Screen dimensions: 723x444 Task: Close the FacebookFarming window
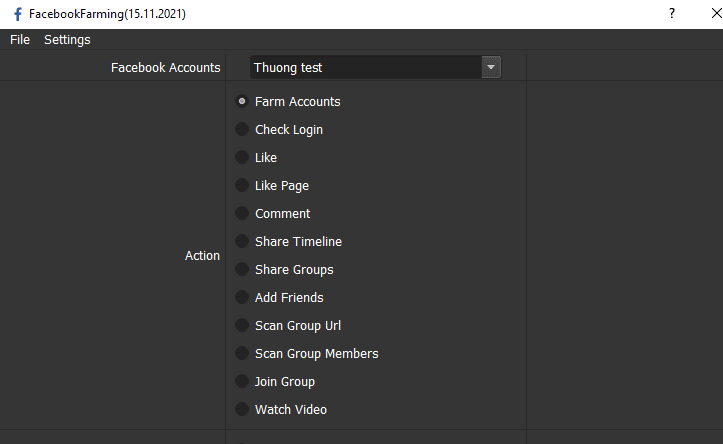click(x=716, y=13)
